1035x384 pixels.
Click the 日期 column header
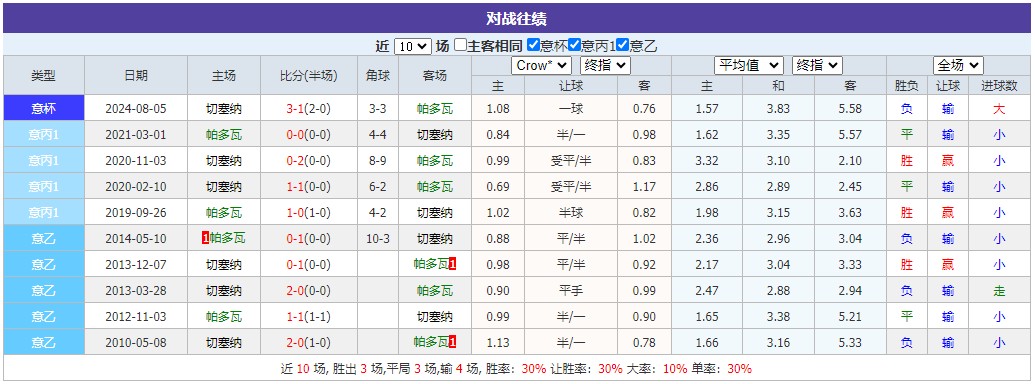tap(136, 75)
